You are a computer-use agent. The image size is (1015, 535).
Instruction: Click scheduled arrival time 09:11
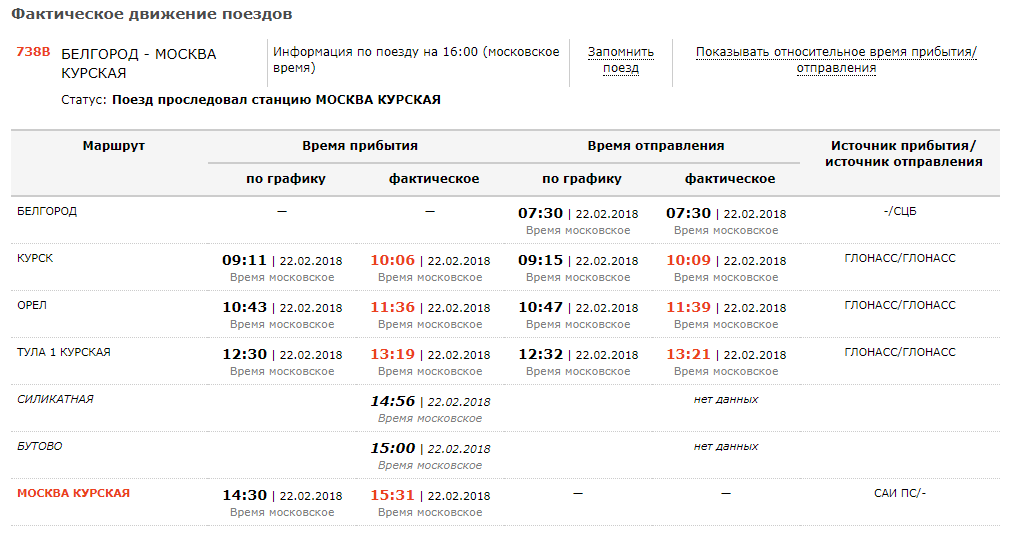[x=244, y=260]
